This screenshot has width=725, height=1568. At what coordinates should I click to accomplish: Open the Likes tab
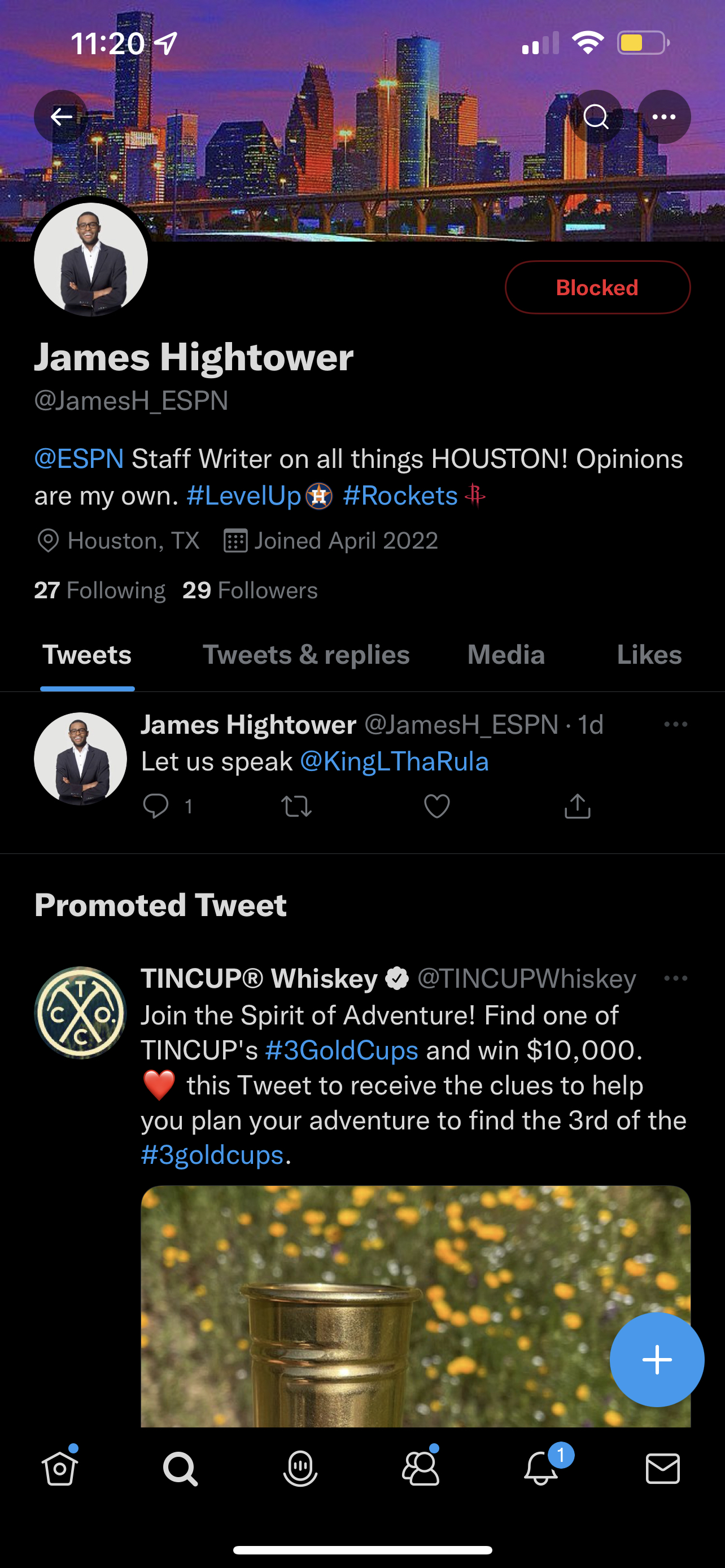pyautogui.click(x=649, y=655)
